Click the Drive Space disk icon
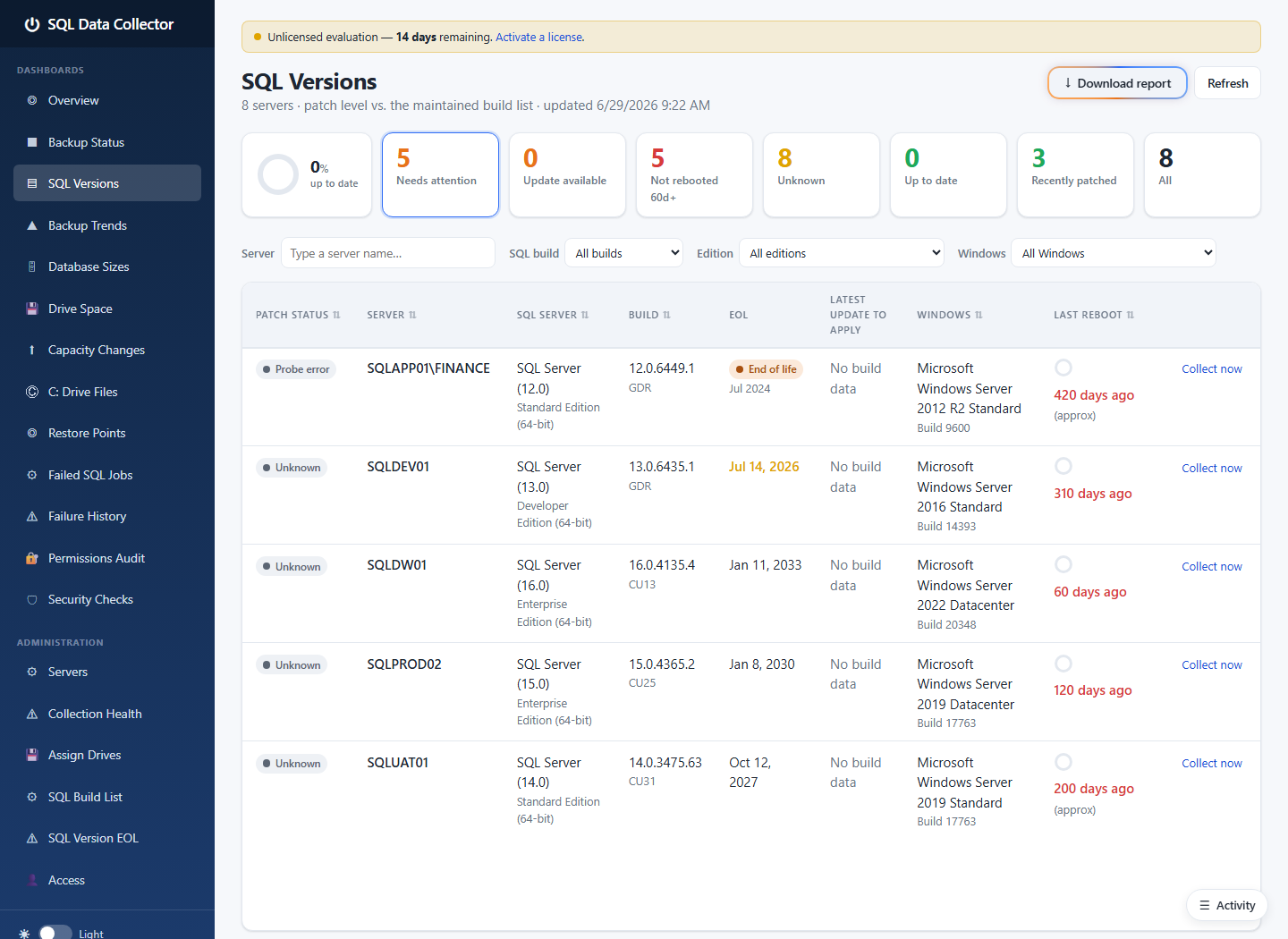 32,309
